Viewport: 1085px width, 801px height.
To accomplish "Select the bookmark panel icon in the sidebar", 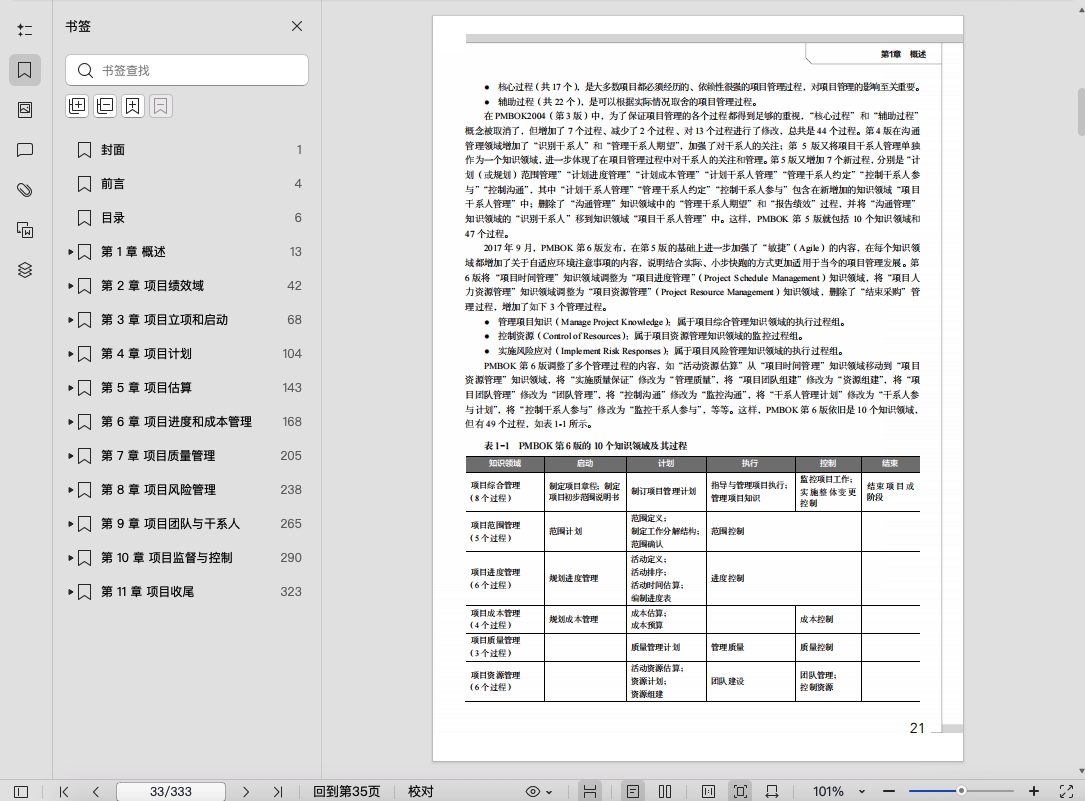I will pyautogui.click(x=25, y=70).
